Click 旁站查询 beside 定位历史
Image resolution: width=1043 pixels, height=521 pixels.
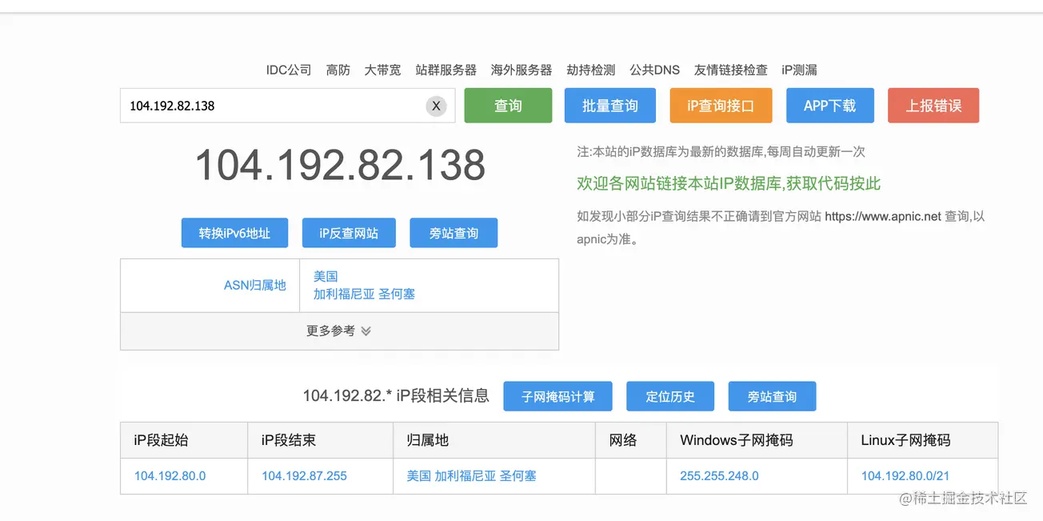pos(772,397)
